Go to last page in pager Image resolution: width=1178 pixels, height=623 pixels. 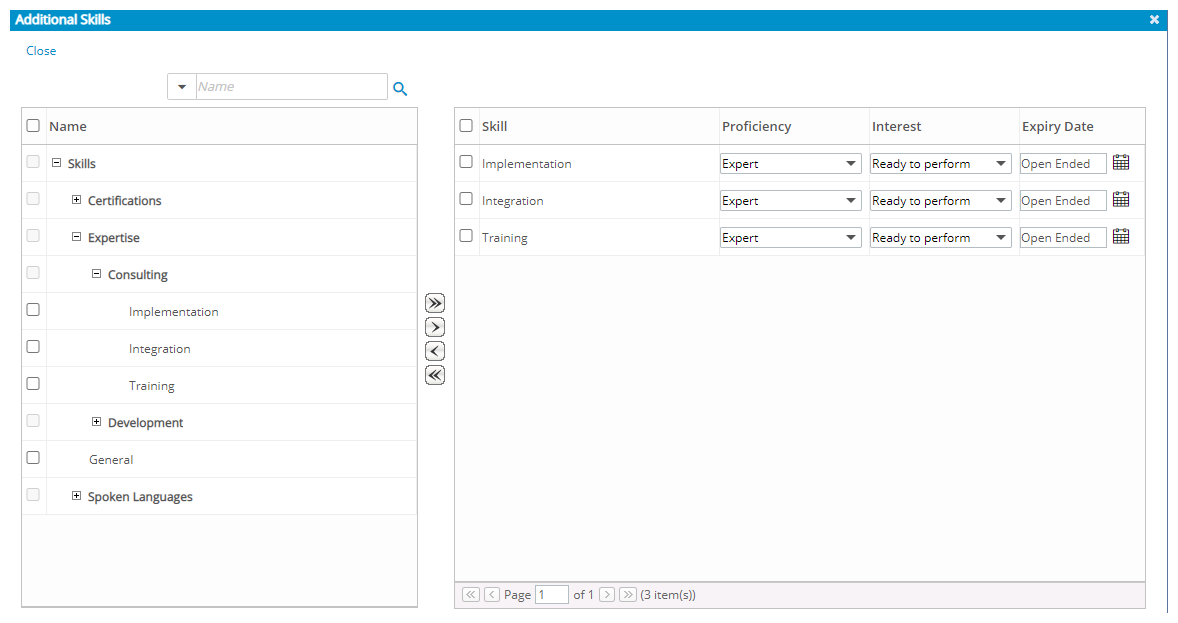(x=628, y=594)
